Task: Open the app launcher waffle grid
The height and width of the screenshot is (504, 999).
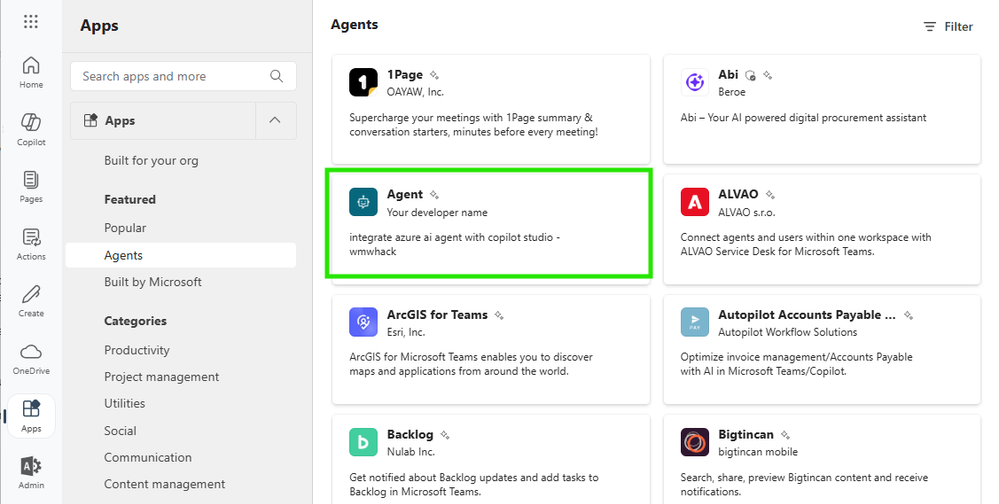Action: tap(31, 22)
